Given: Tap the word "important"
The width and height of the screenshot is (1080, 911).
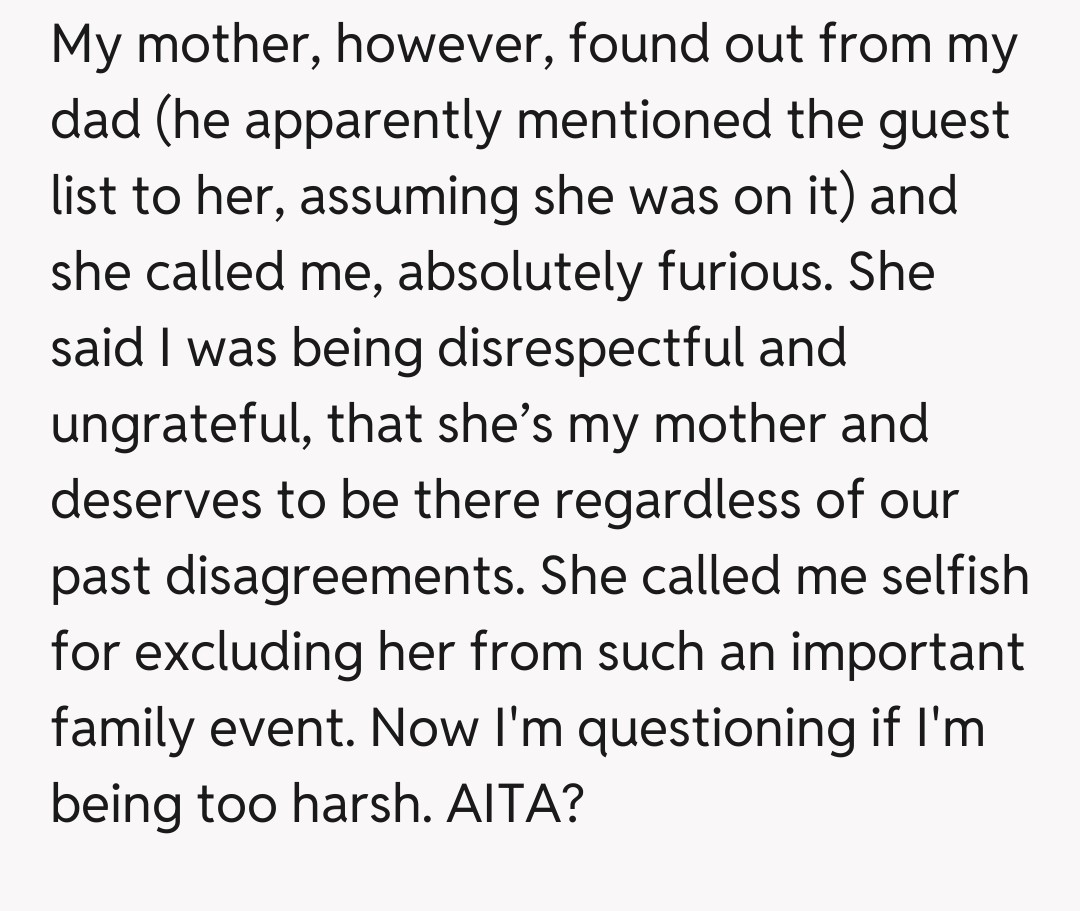Looking at the screenshot, I should (x=905, y=652).
